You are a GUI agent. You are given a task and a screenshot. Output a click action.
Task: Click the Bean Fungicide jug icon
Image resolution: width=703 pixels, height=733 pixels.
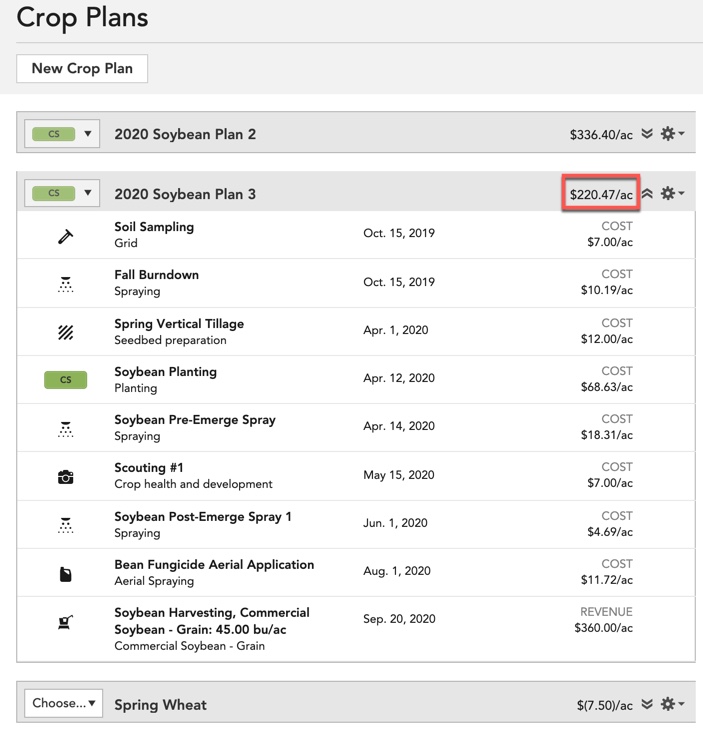tap(65, 574)
